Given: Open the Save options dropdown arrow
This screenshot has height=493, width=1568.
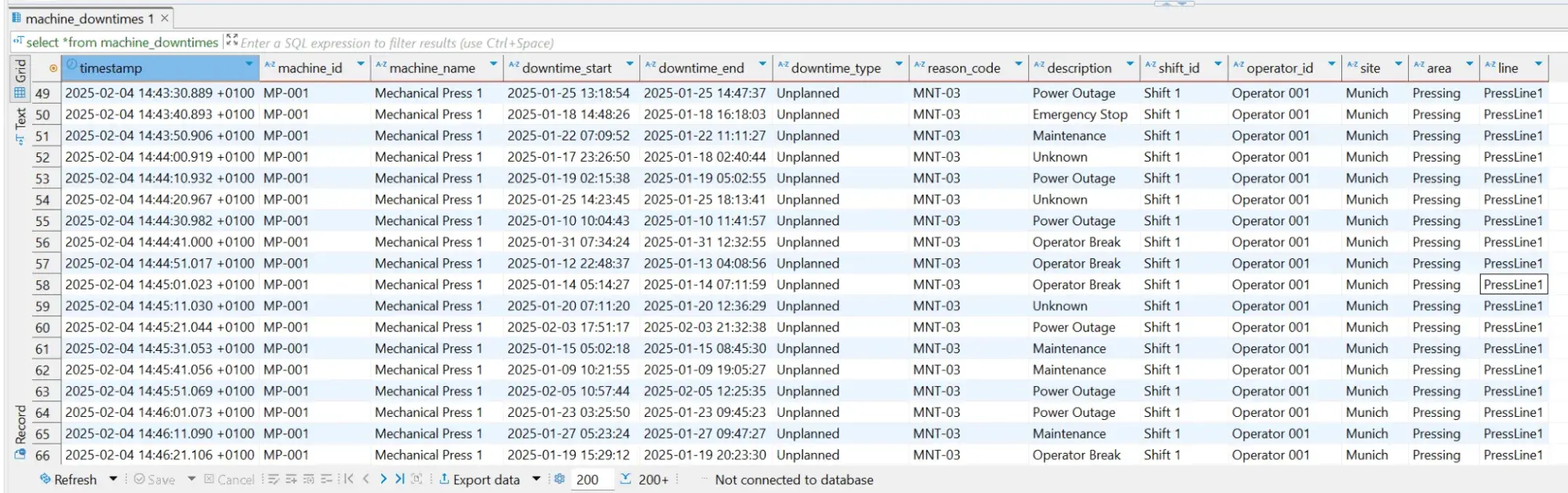Looking at the screenshot, I should (191, 479).
